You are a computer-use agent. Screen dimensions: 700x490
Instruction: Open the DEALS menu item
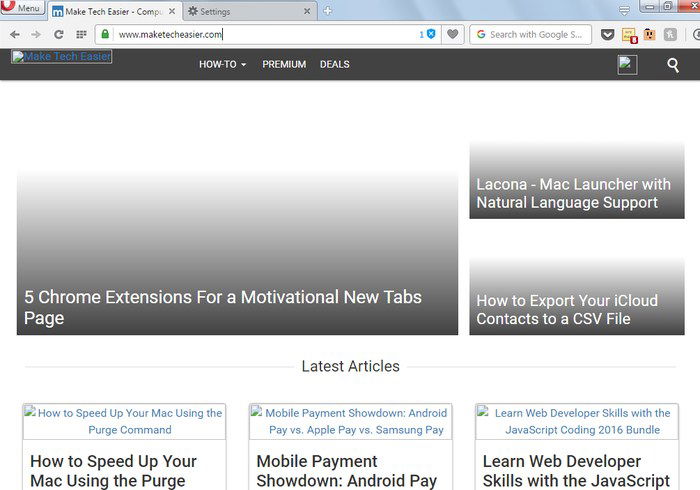tap(334, 64)
